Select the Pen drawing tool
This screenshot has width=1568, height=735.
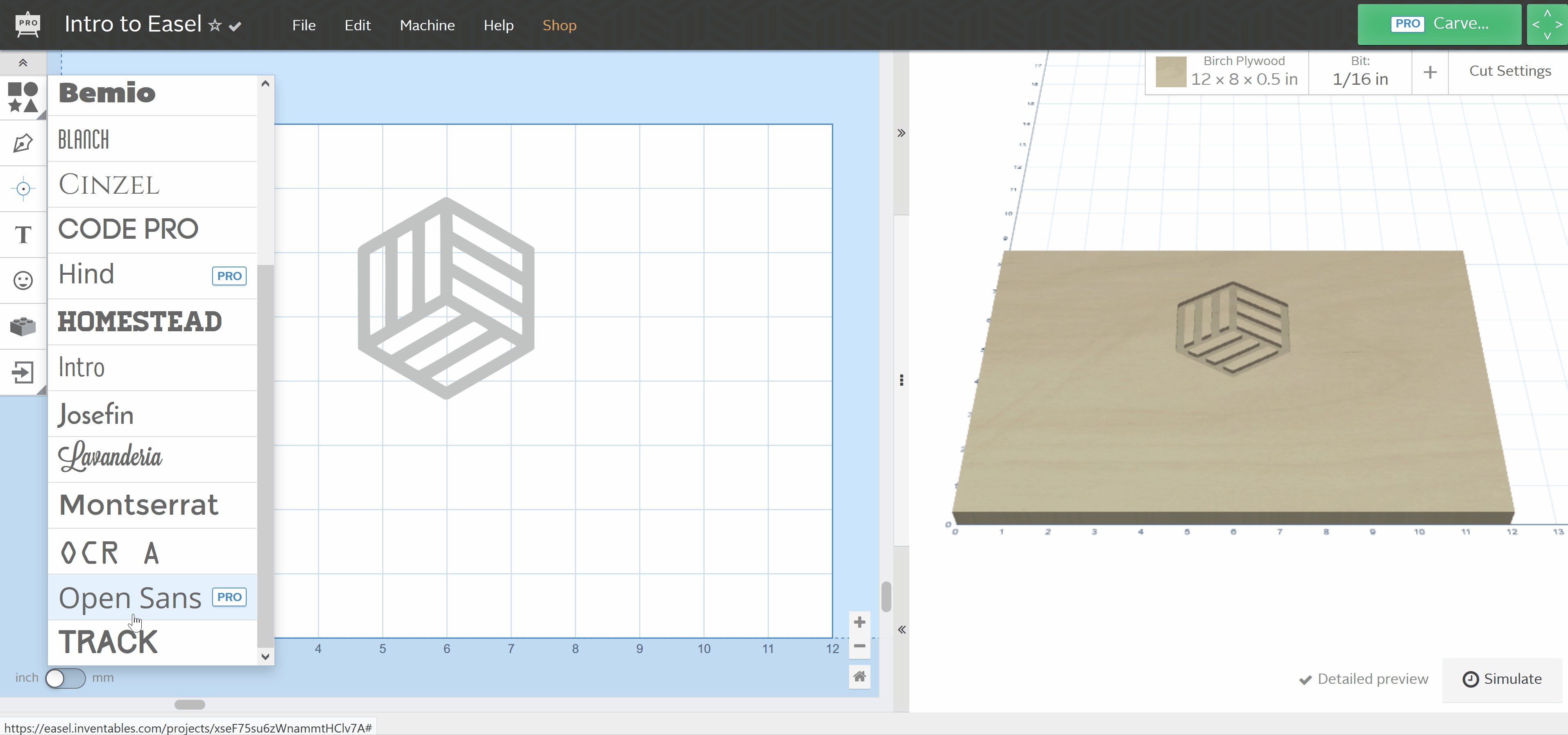[23, 143]
